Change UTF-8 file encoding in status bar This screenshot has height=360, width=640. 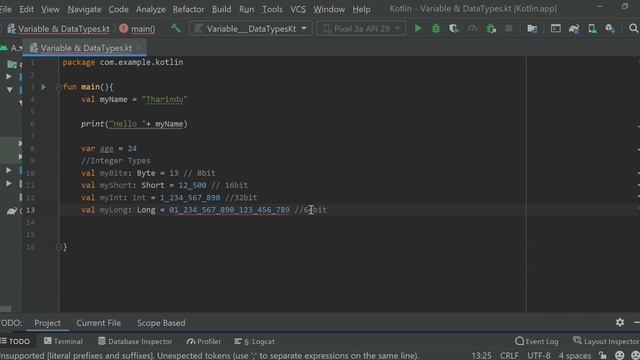point(539,356)
